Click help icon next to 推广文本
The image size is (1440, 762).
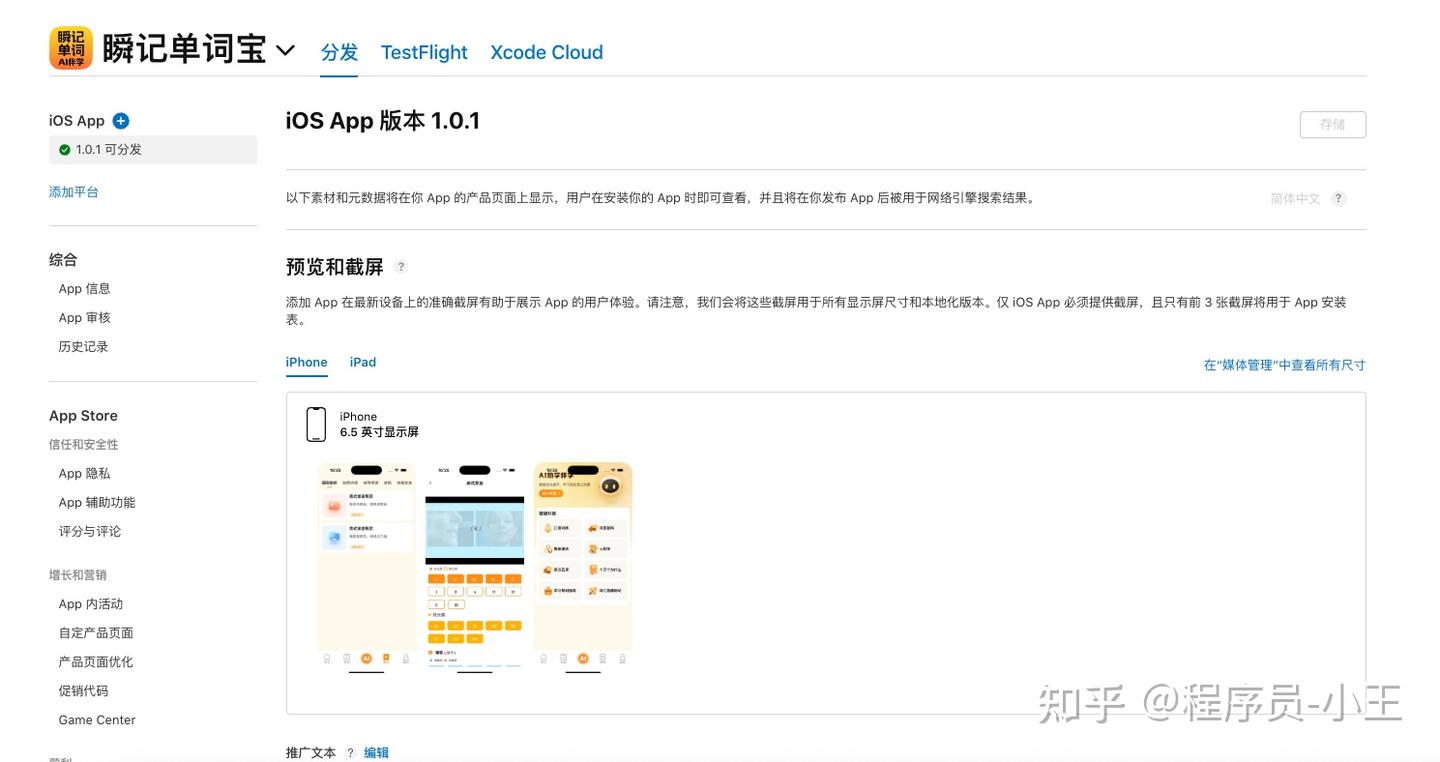click(x=350, y=753)
